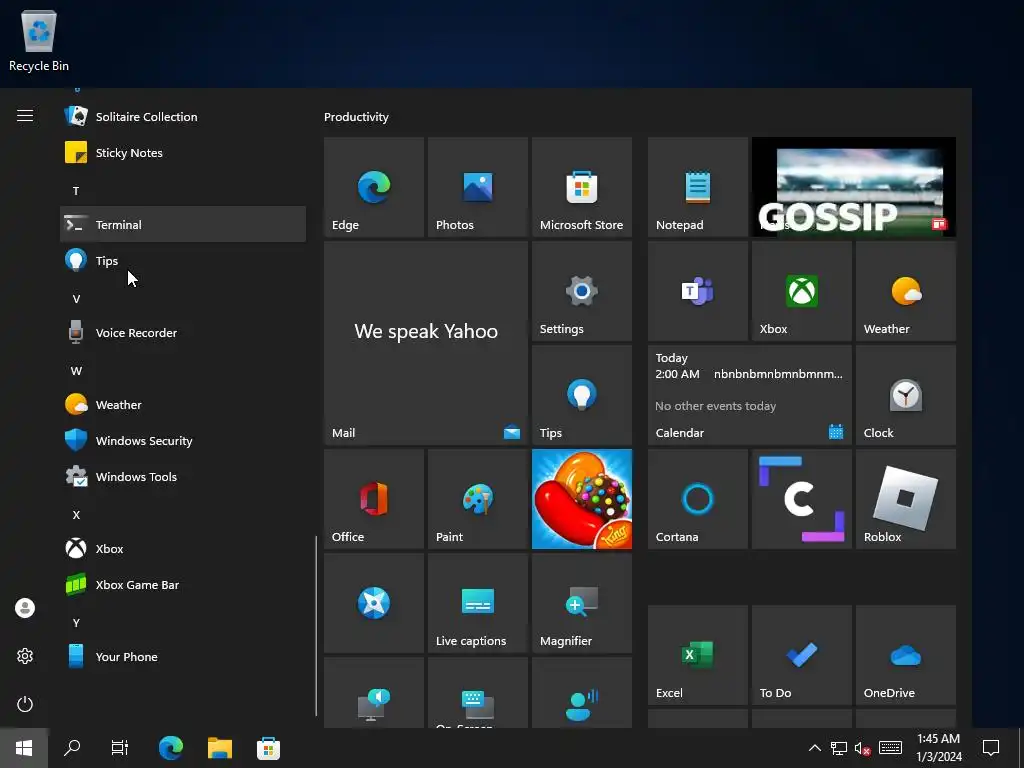Open the Clock tile
1024x768 pixels.
(906, 395)
